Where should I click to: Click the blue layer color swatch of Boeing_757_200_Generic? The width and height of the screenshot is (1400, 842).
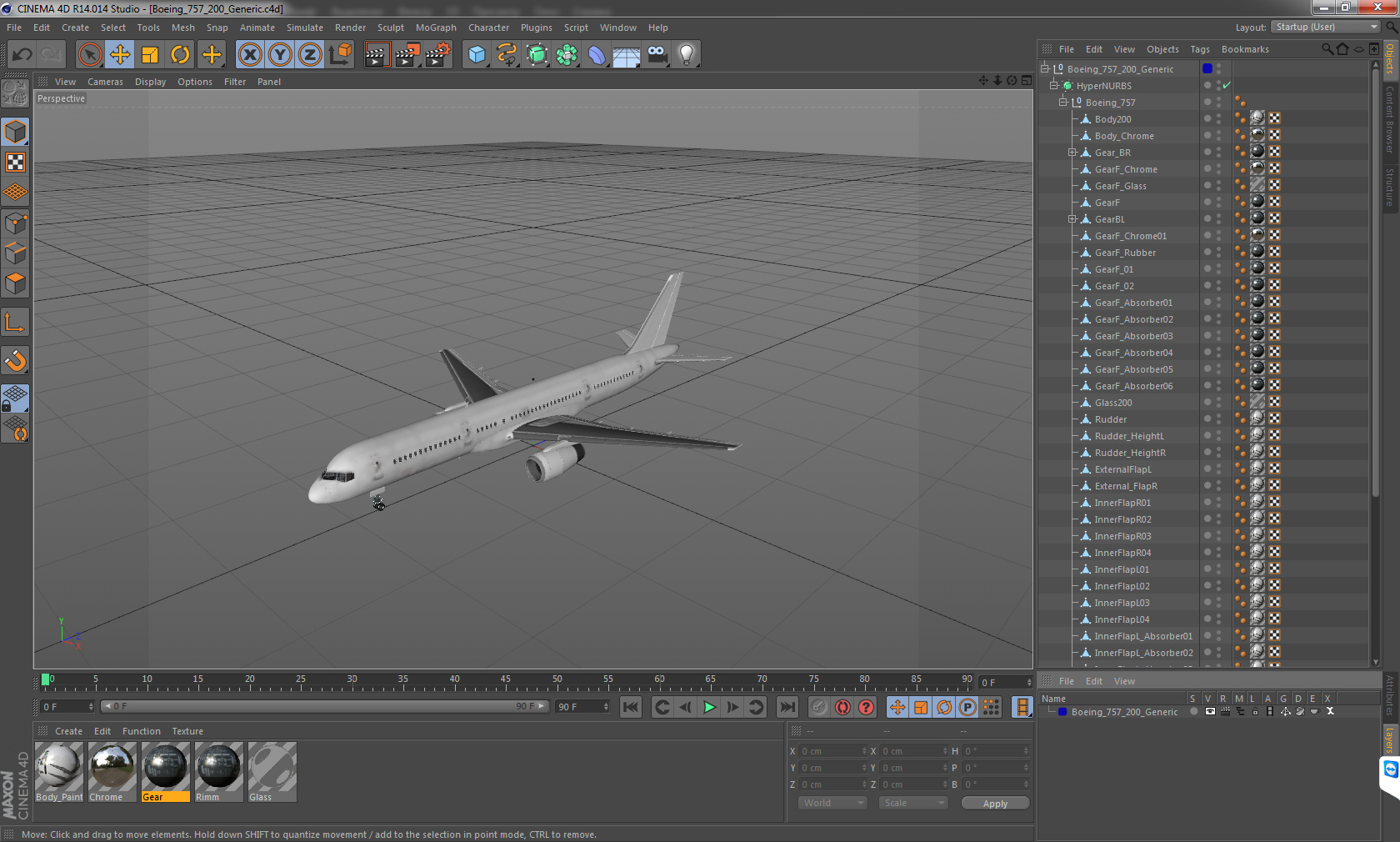tap(1062, 711)
